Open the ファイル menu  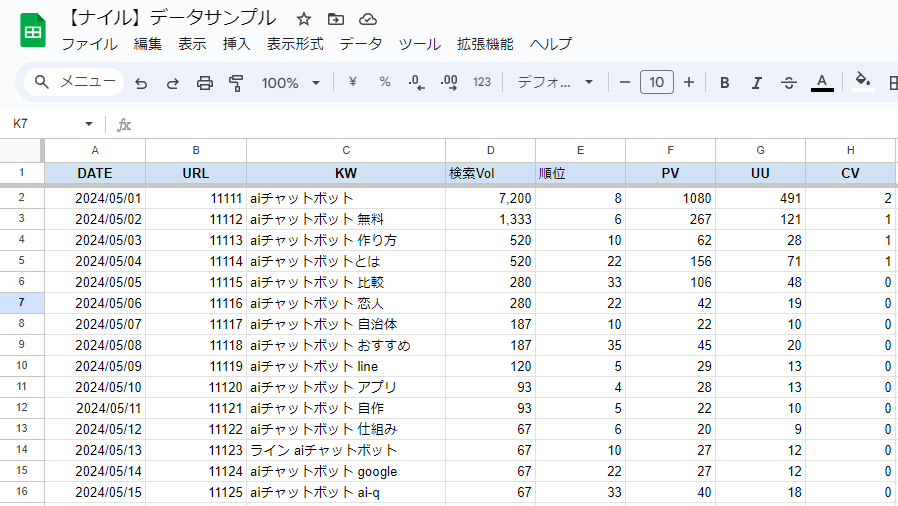point(89,44)
